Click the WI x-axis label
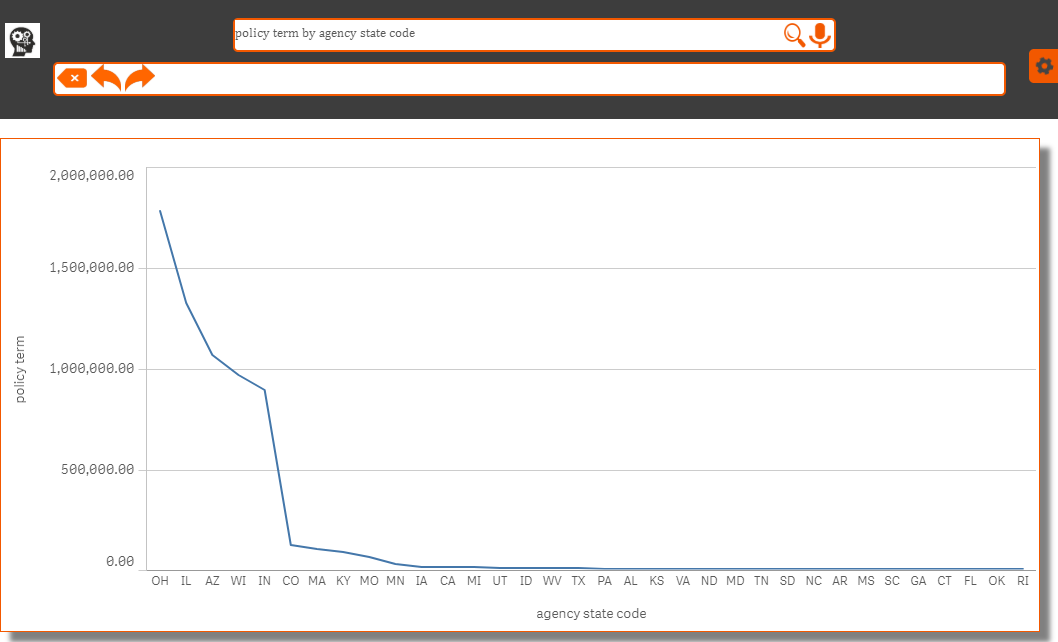Screen dimensions: 1058x642 click(238, 581)
